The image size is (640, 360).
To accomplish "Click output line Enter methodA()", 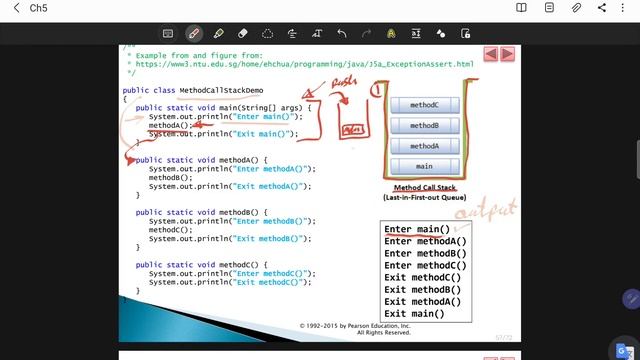I will [x=425, y=241].
